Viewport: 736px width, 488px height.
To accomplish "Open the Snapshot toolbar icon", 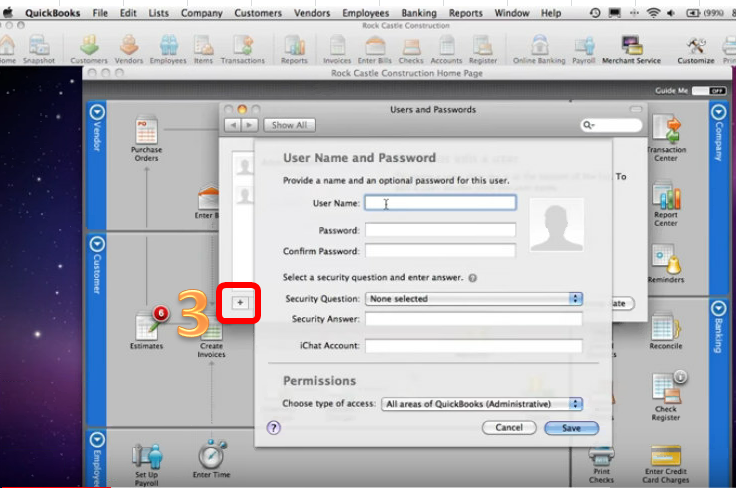I will click(39, 49).
